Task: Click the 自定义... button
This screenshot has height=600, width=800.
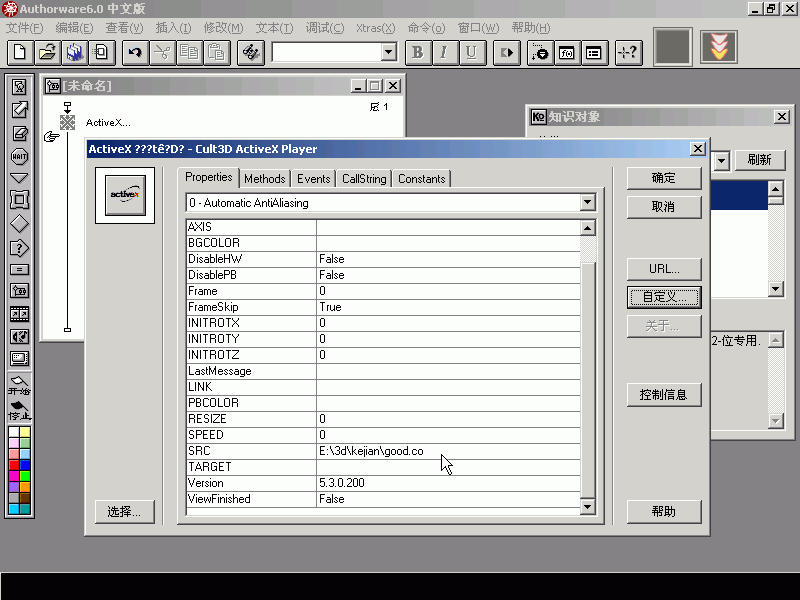Action: 664,297
